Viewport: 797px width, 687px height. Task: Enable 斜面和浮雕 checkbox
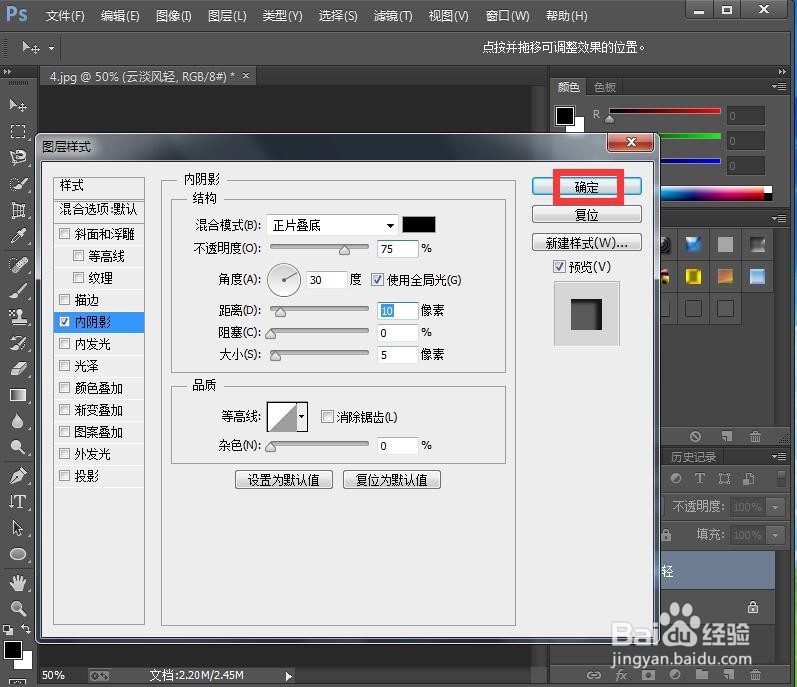[x=65, y=234]
